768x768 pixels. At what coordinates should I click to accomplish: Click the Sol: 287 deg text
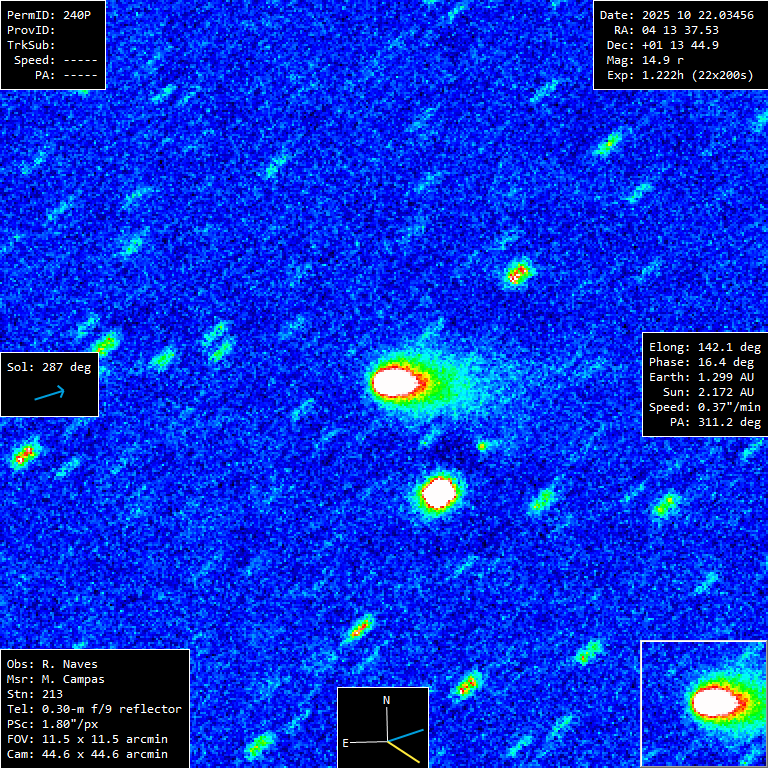click(49, 367)
